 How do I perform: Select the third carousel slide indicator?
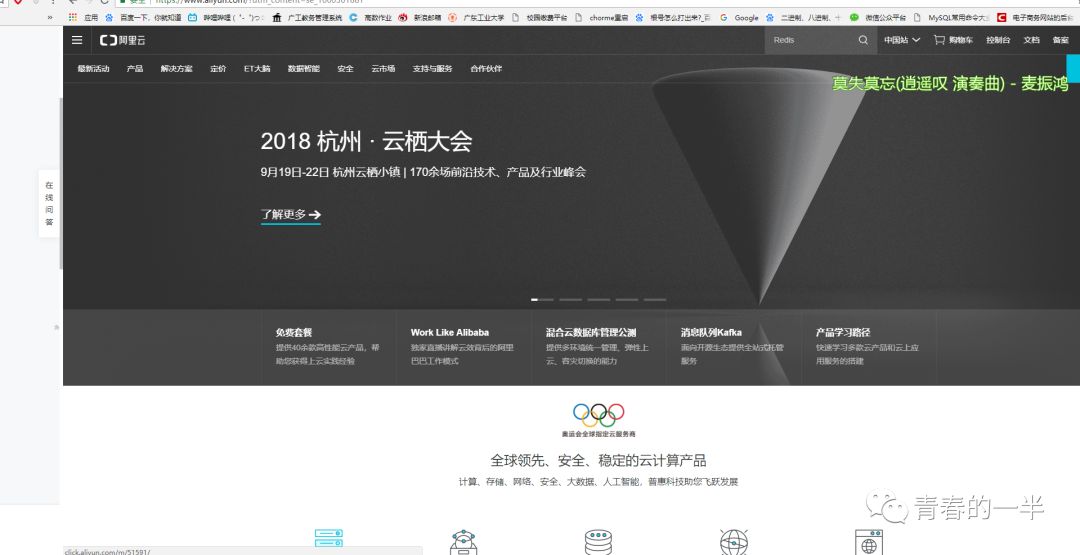[599, 300]
